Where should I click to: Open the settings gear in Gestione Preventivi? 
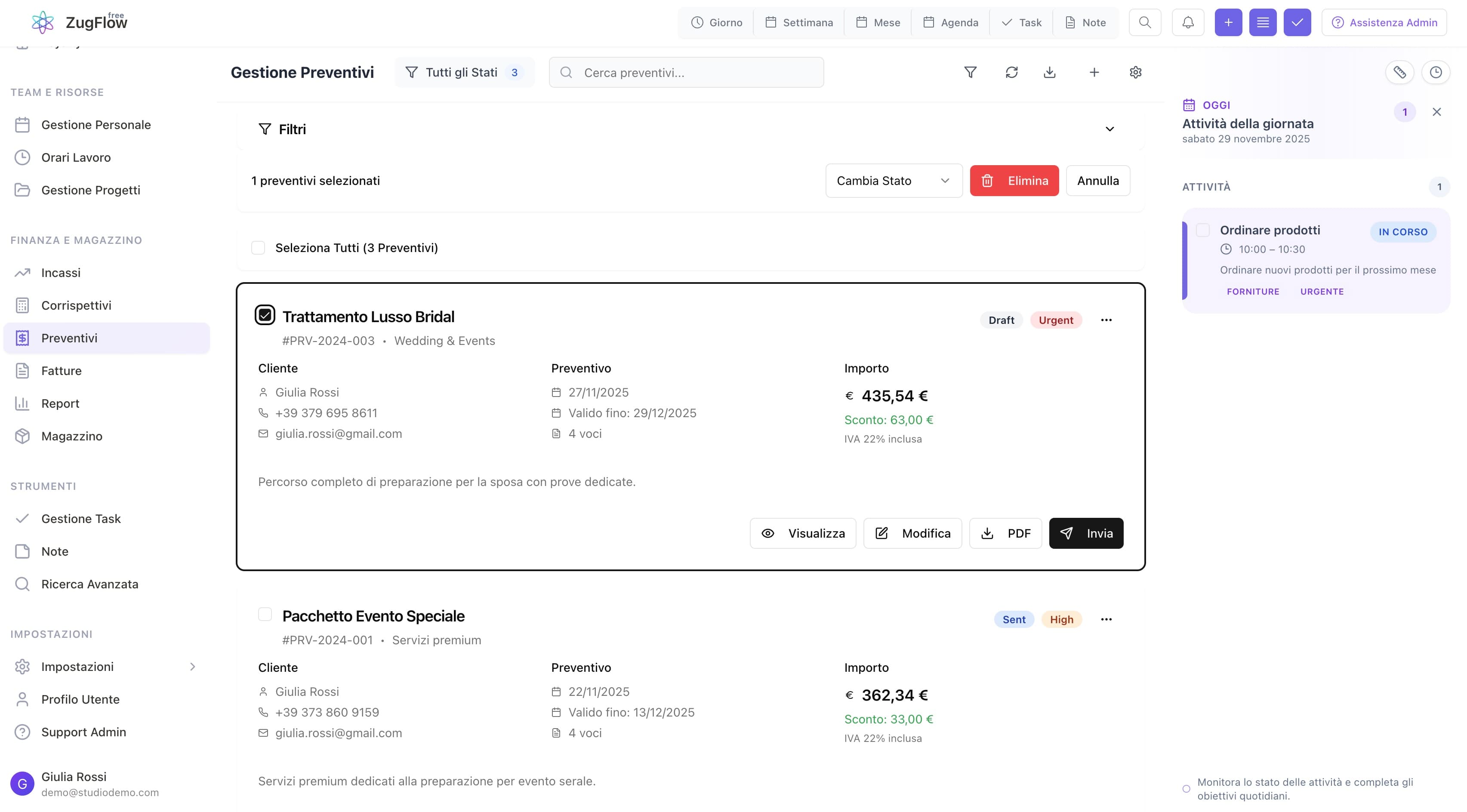[x=1135, y=72]
